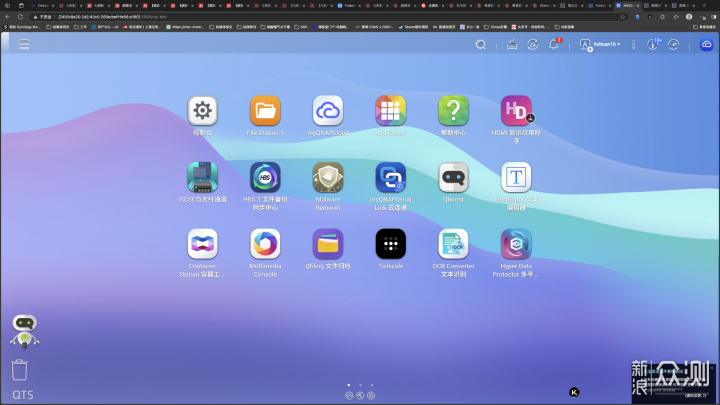This screenshot has height=405, width=720.
Task: Open the myQNAPcloud desktop app
Action: click(328, 110)
